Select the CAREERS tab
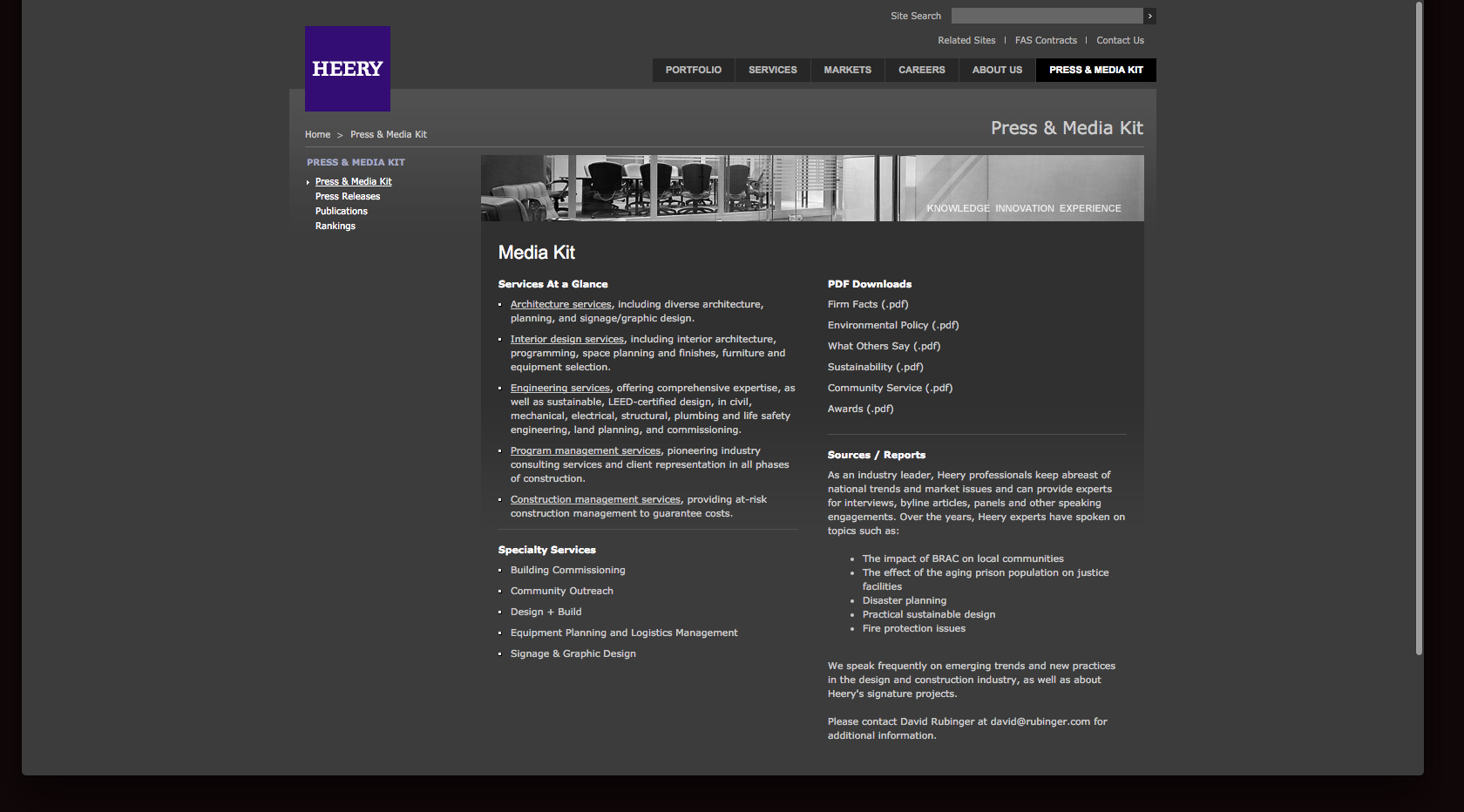 pos(921,70)
